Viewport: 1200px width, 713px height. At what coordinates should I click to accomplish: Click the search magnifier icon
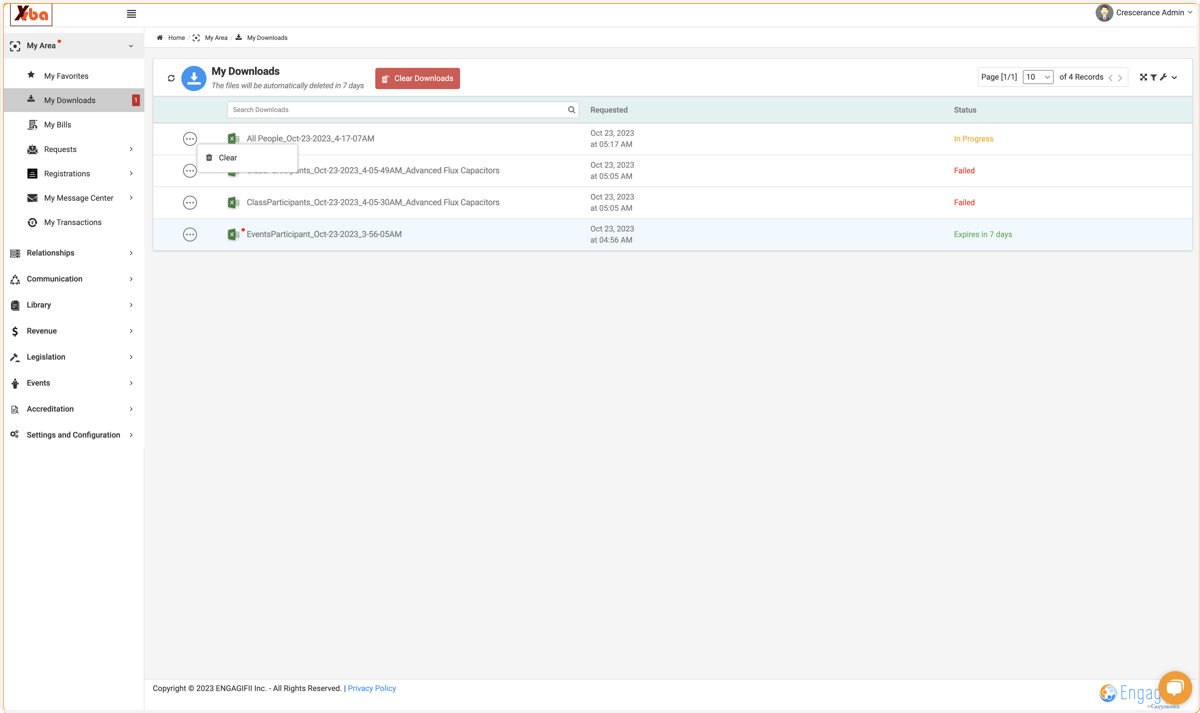tap(572, 110)
